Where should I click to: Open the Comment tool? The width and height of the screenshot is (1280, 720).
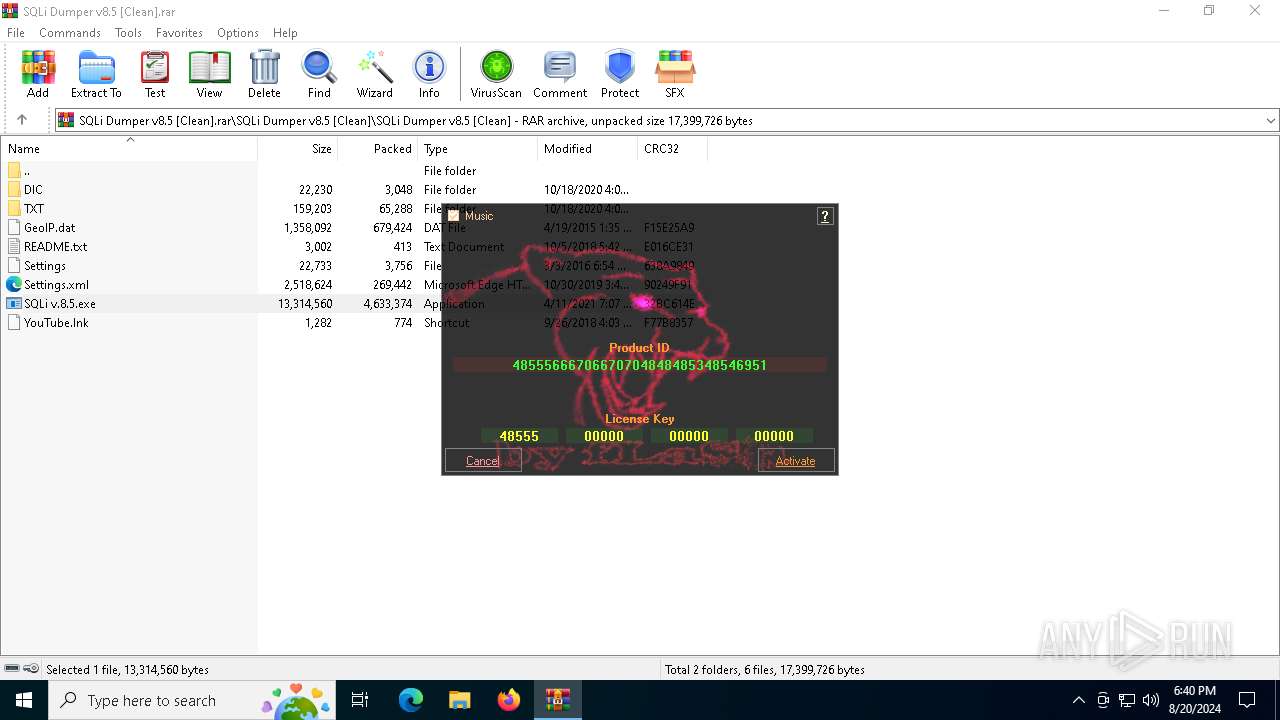pos(560,75)
